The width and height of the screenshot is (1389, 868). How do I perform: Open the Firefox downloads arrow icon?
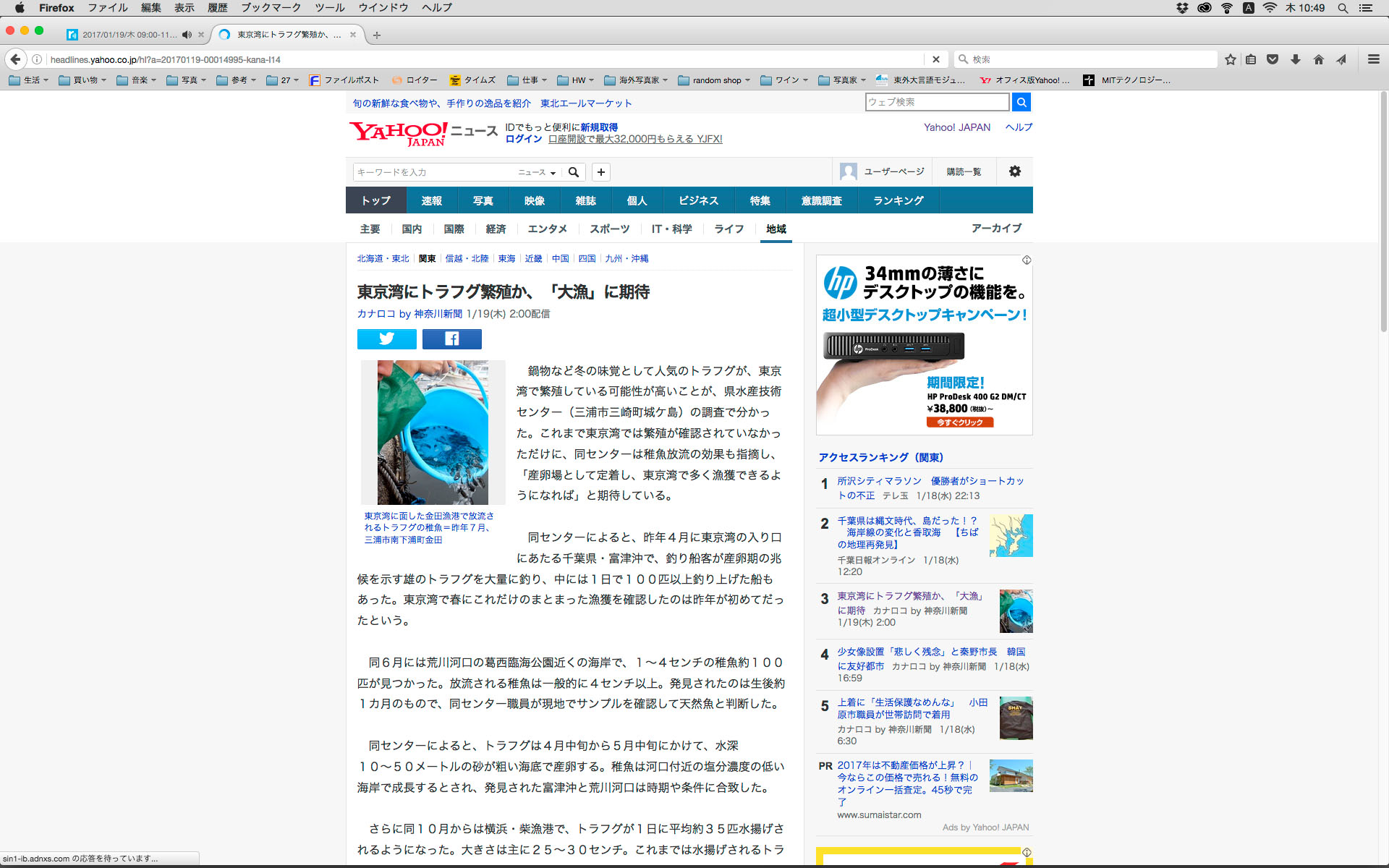point(1295,59)
